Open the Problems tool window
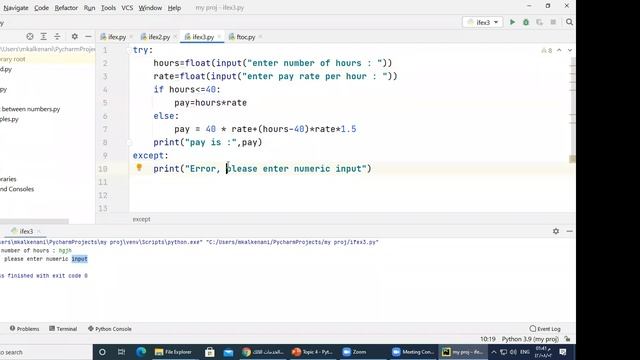The height and width of the screenshot is (360, 640). (x=24, y=329)
